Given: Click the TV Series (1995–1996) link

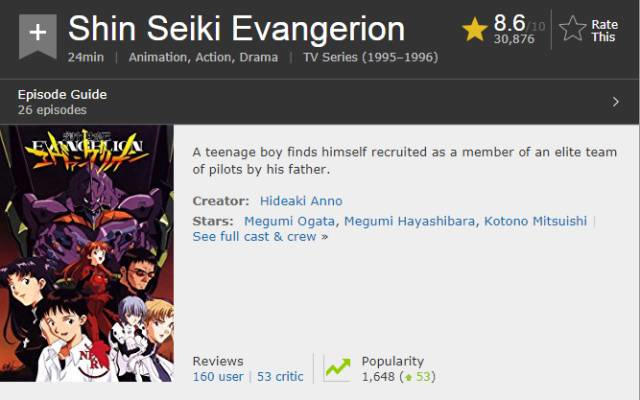Looking at the screenshot, I should pos(369,57).
